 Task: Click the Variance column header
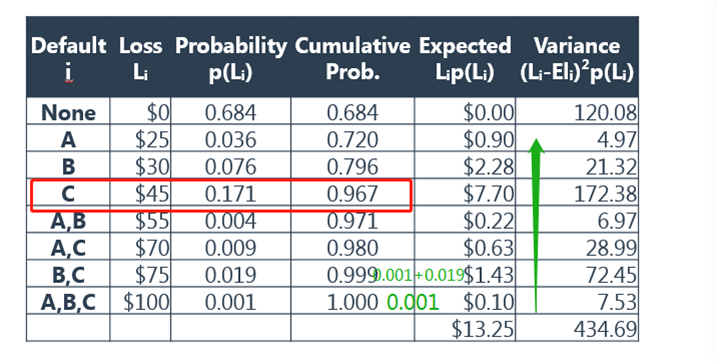[x=577, y=57]
